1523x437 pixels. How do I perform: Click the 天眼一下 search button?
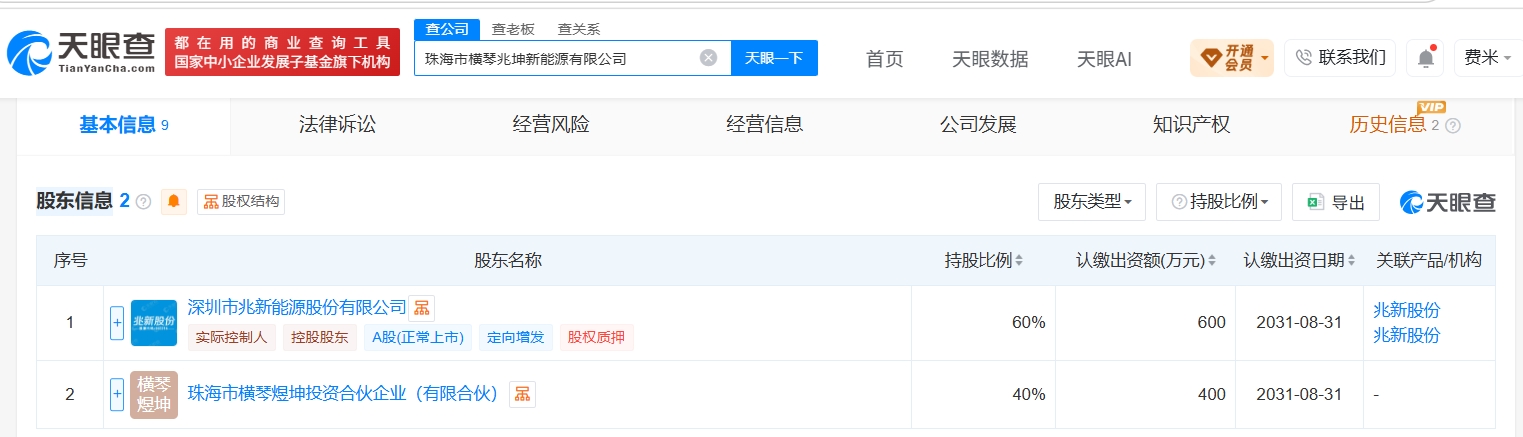774,58
